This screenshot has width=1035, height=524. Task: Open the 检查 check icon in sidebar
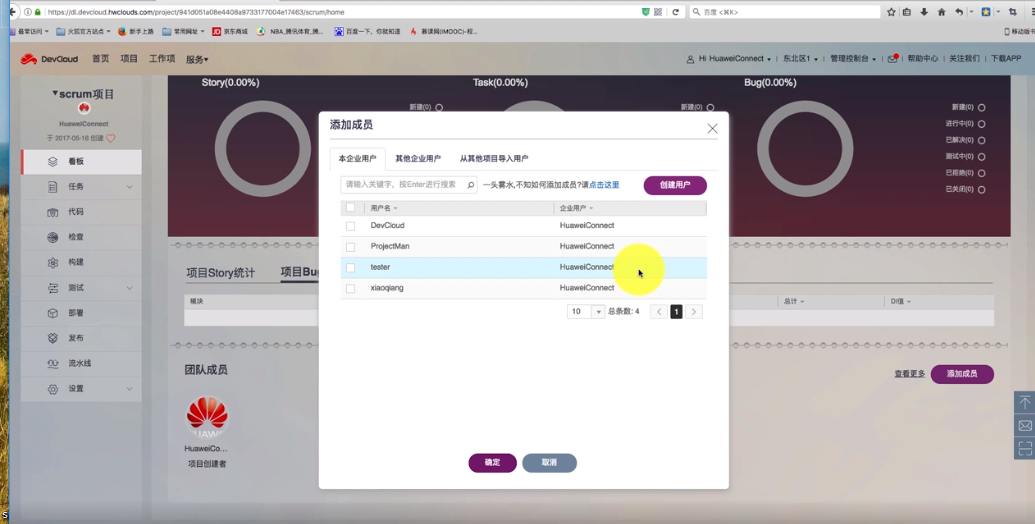tap(53, 238)
